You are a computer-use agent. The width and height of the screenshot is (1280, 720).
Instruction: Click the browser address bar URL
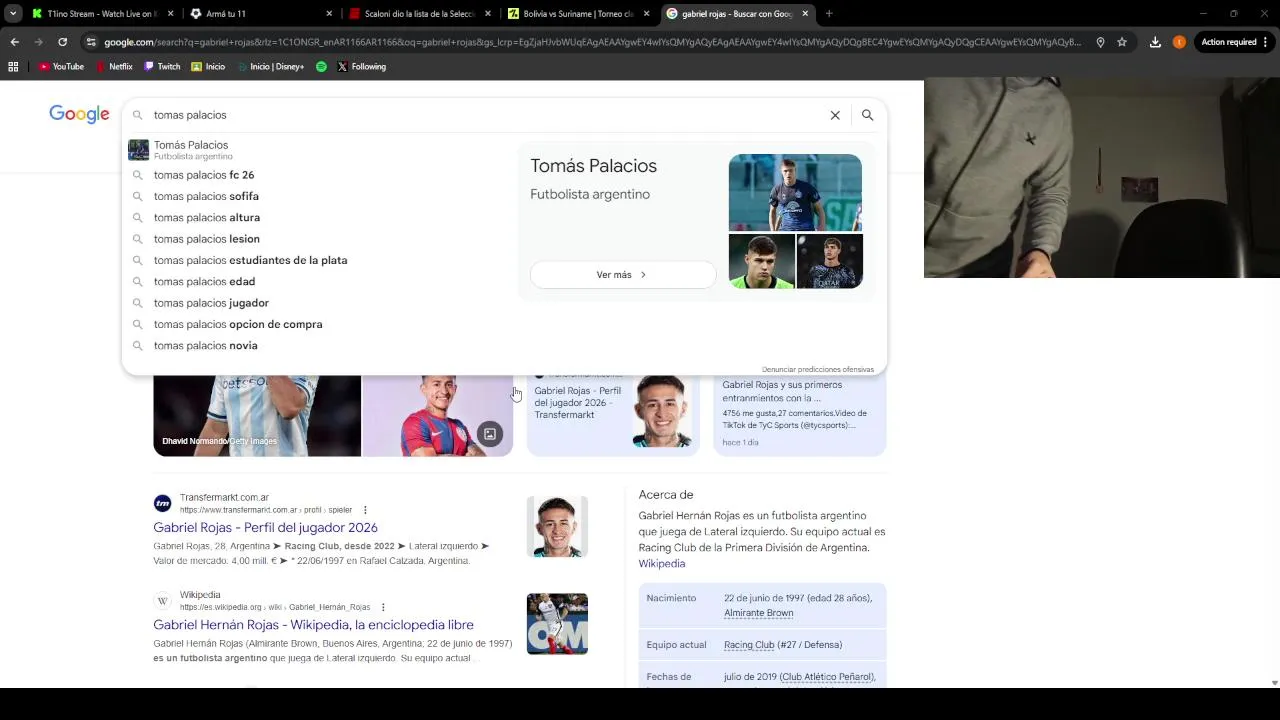point(592,42)
